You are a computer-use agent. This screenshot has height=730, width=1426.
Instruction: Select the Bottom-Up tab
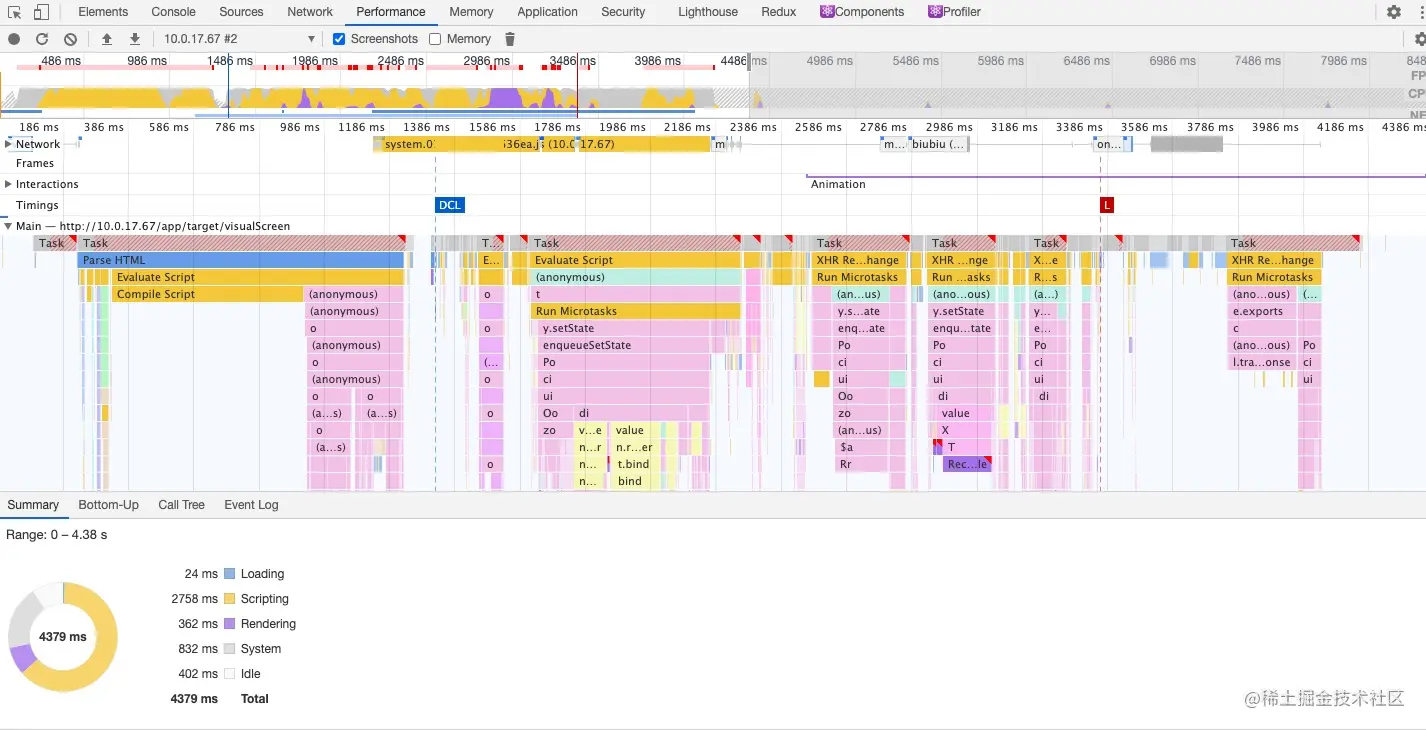coord(108,505)
